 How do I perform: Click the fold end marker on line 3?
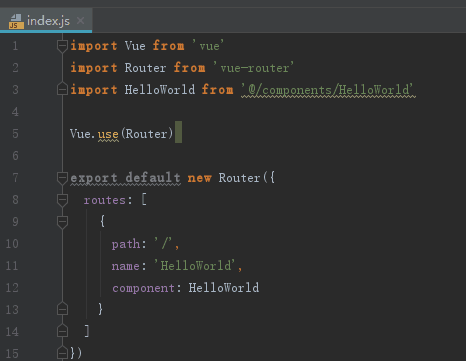pos(62,89)
